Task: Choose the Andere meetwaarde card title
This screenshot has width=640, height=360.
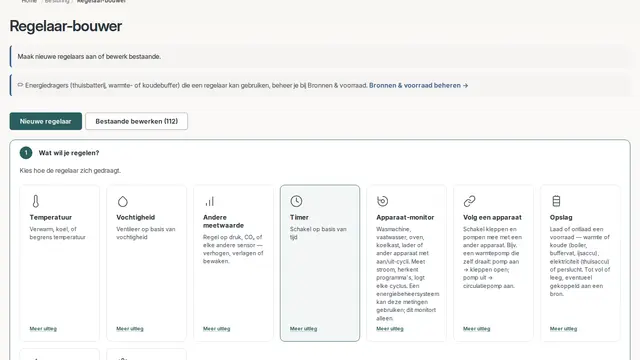Action: [x=223, y=221]
